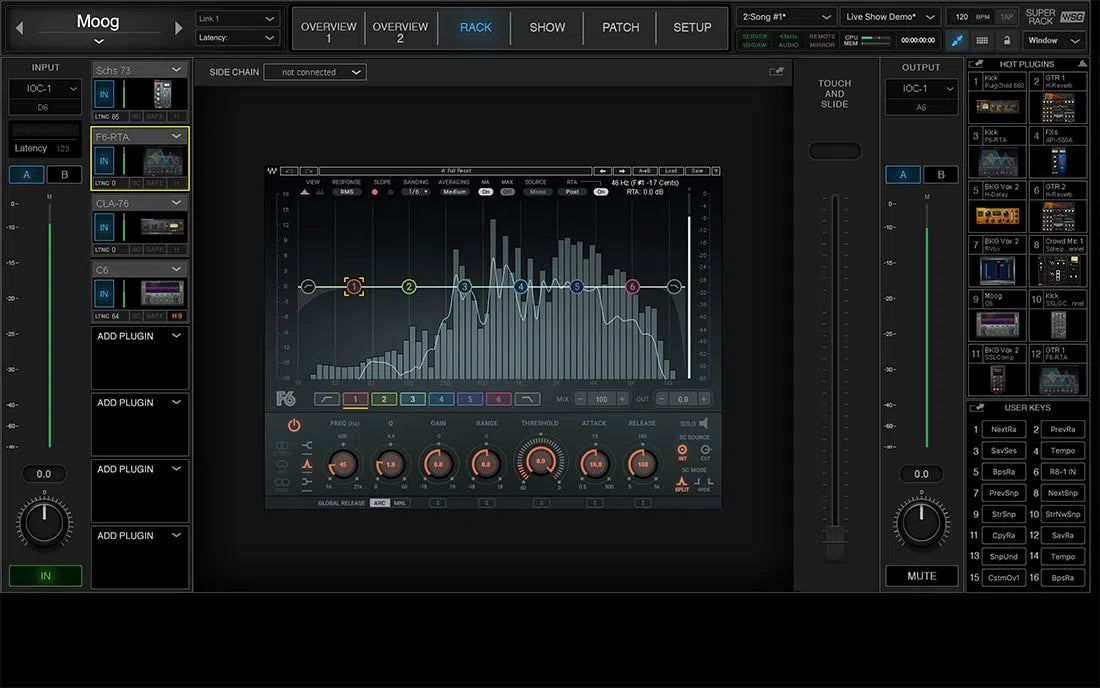Image resolution: width=1100 pixels, height=688 pixels.
Task: Toggle the RTA Post button in F6
Action: click(x=570, y=190)
